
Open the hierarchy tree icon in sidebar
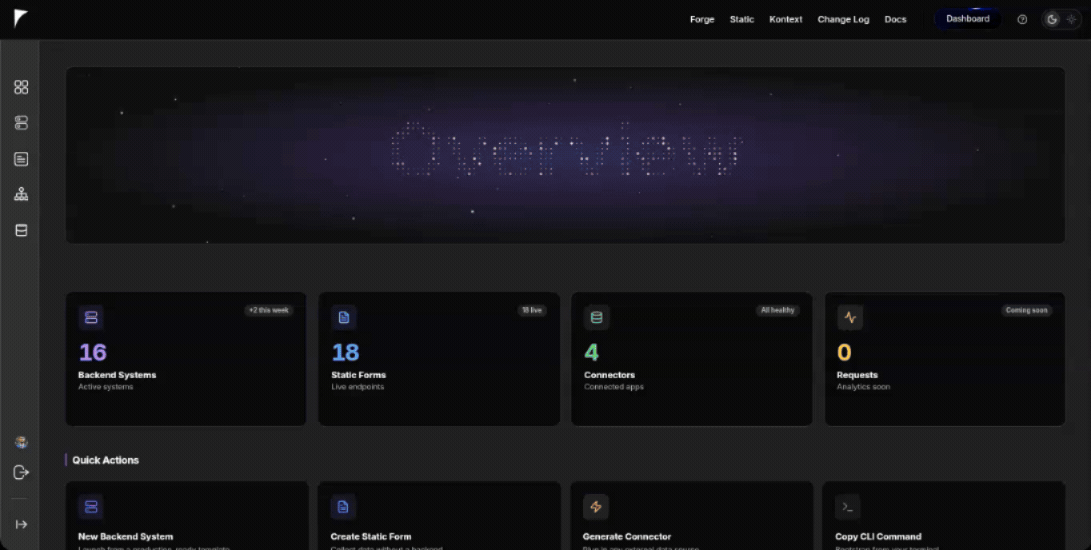coord(21,194)
